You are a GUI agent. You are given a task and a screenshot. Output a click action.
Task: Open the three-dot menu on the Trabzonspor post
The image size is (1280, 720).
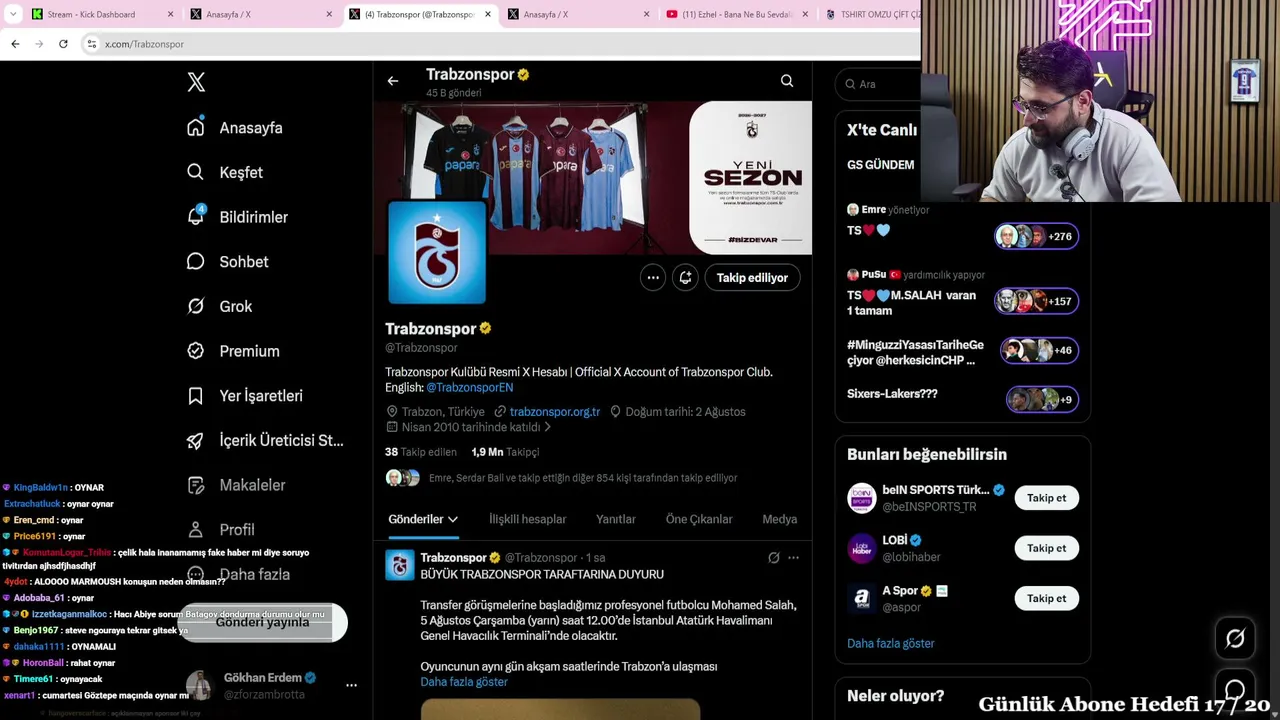pos(793,558)
